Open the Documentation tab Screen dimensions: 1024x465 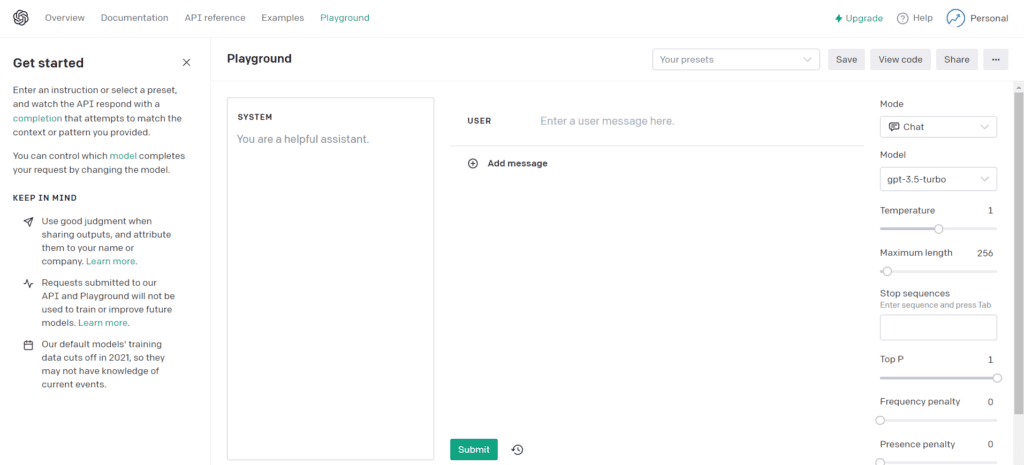coord(135,18)
